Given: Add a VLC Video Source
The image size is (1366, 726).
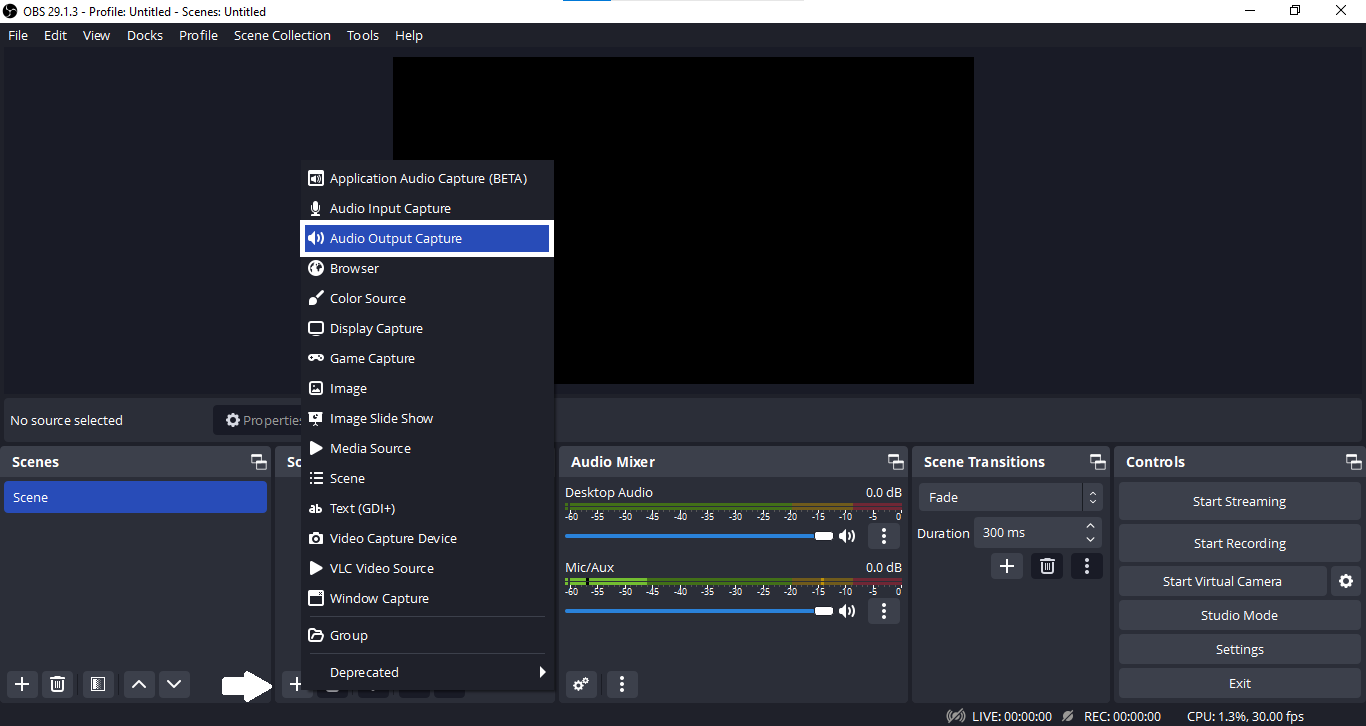Looking at the screenshot, I should (x=427, y=568).
